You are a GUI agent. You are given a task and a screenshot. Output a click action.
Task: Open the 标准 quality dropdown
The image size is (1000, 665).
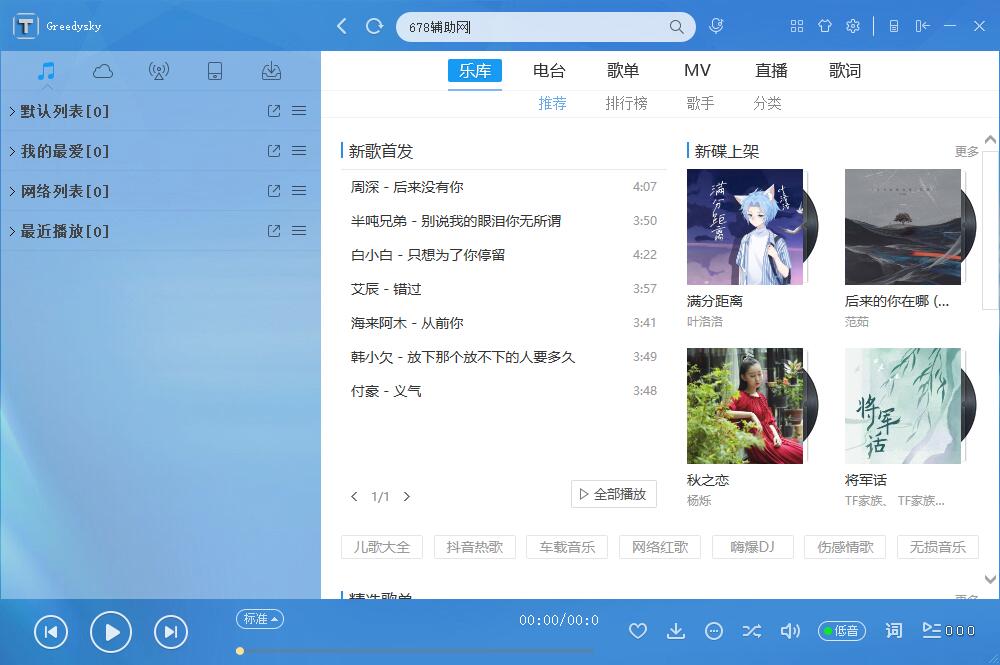click(260, 619)
